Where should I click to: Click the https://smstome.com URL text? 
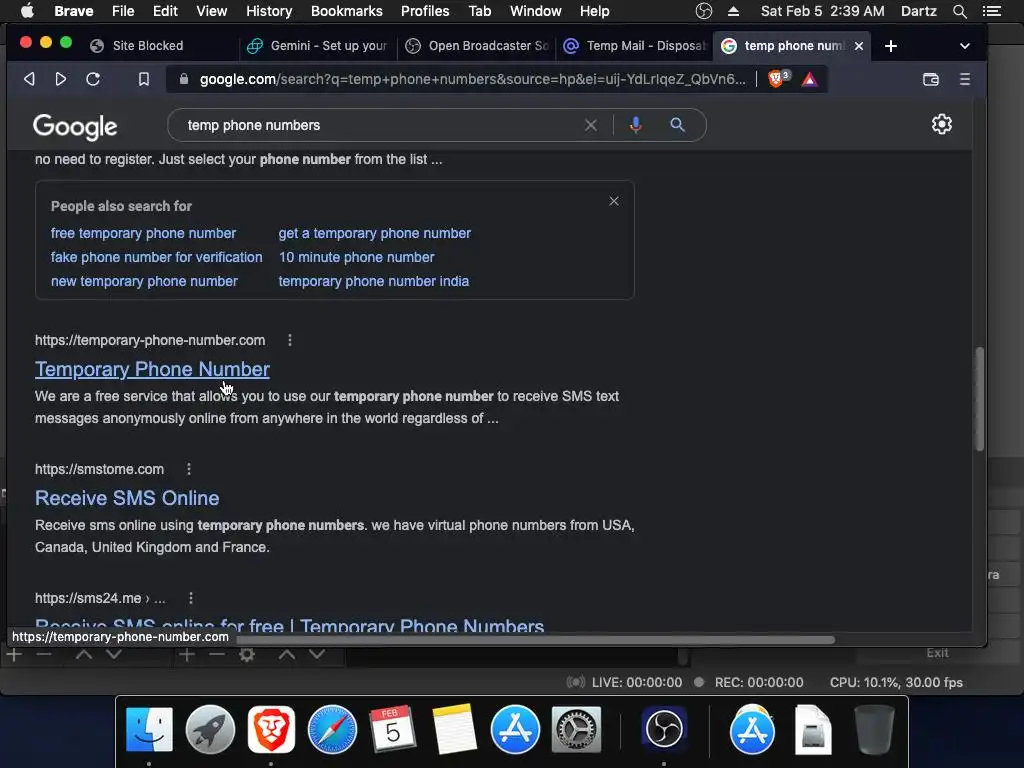click(x=99, y=469)
